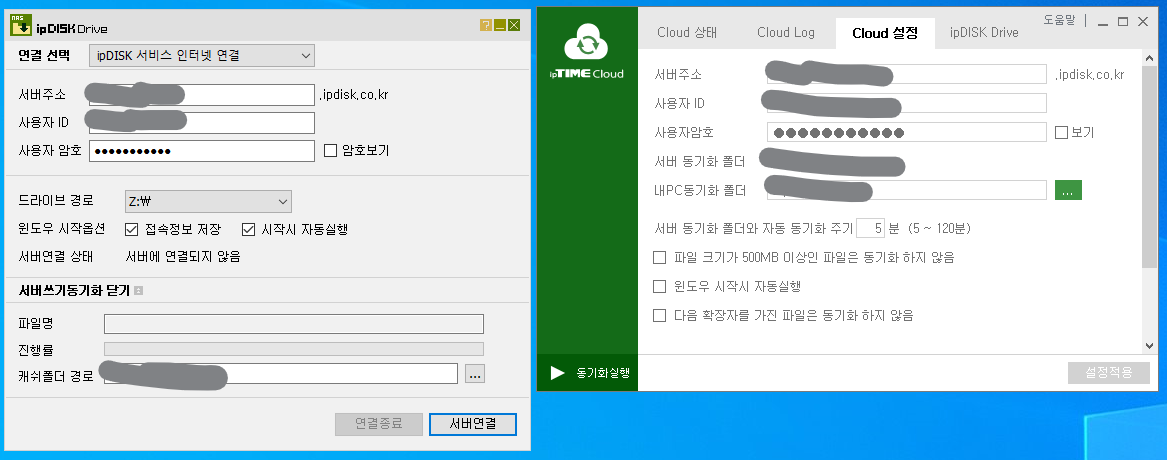
Task: Uncheck the 접속정보 저장 option
Action: (x=132, y=229)
